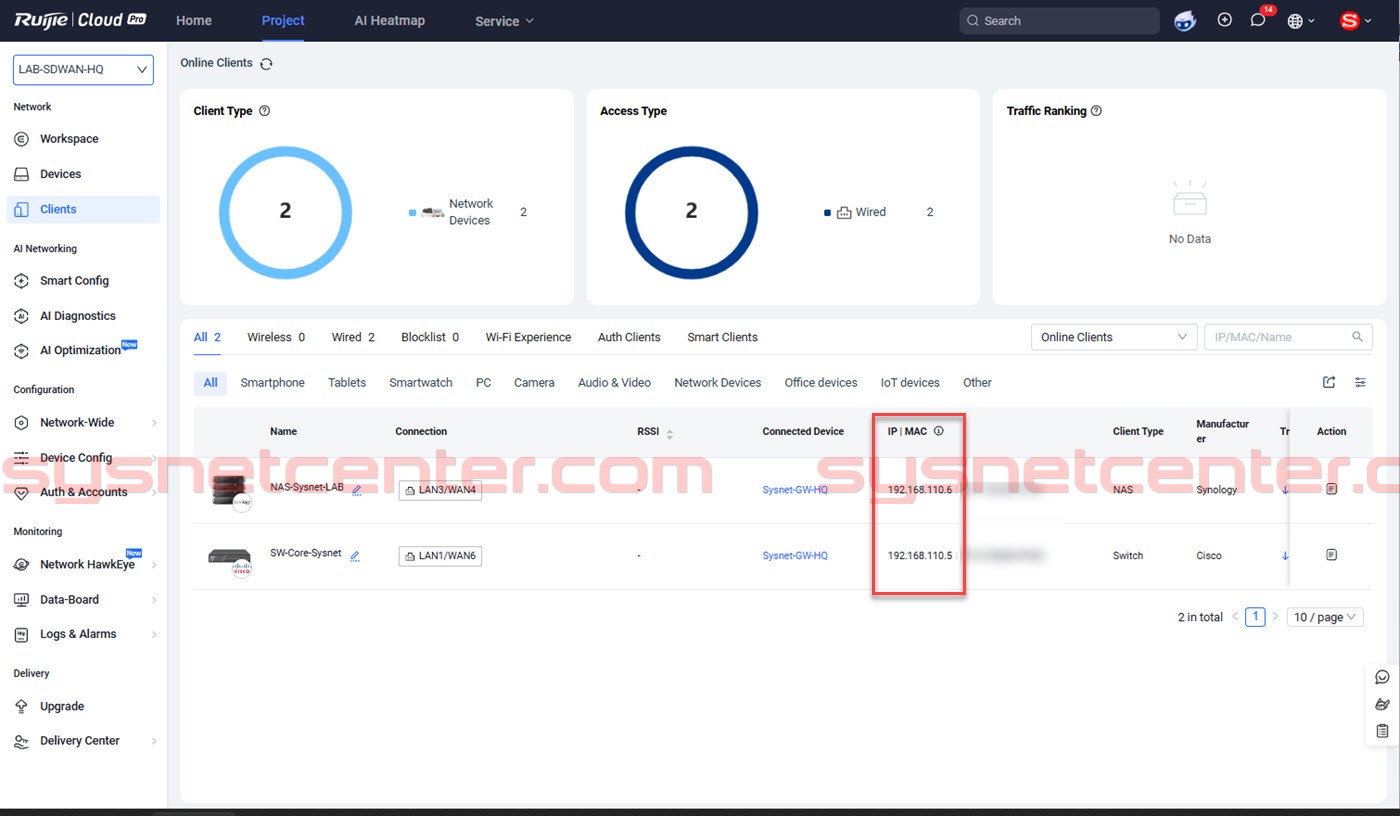1400x816 pixels.
Task: Open the Auth Clients tab
Action: 629,337
